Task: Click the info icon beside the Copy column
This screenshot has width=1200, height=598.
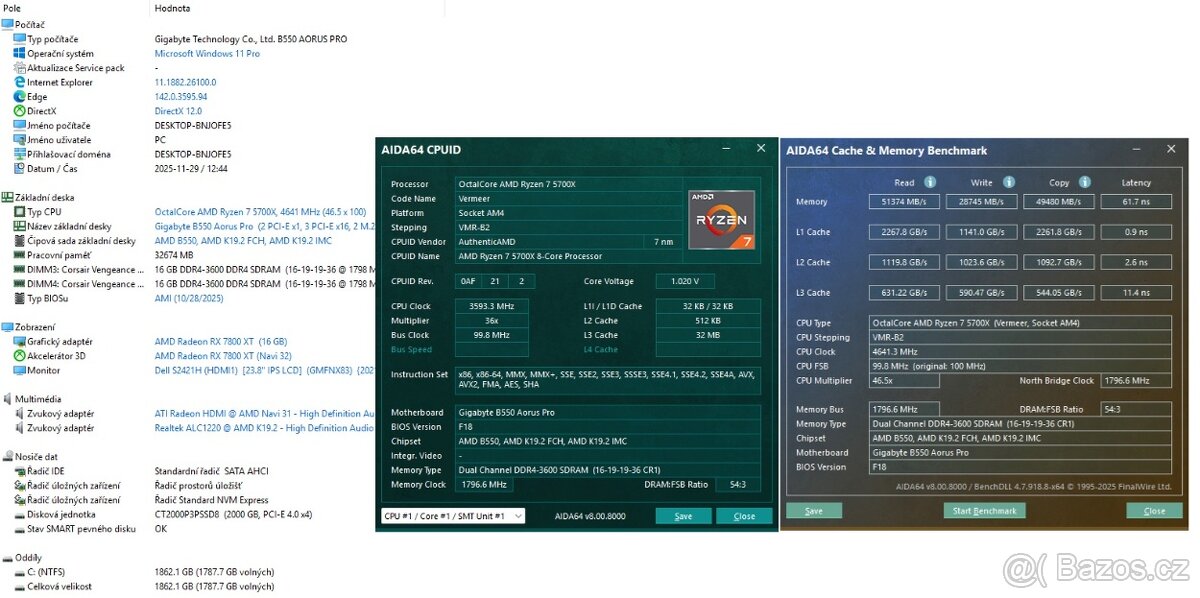Action: (x=1085, y=182)
